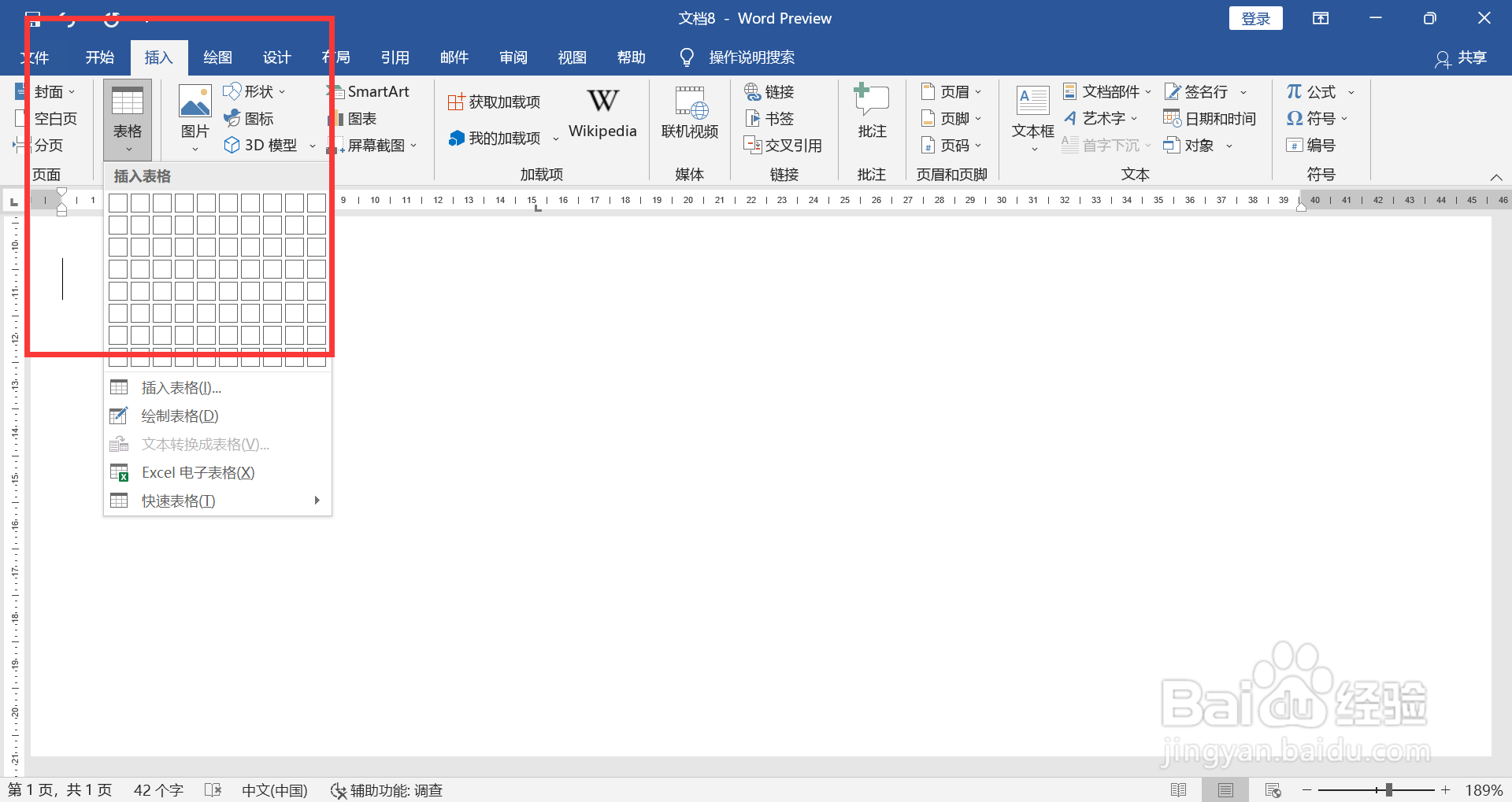Click 获取加载项 add-ins icon
Screen dimensions: 1512x802
[x=456, y=102]
